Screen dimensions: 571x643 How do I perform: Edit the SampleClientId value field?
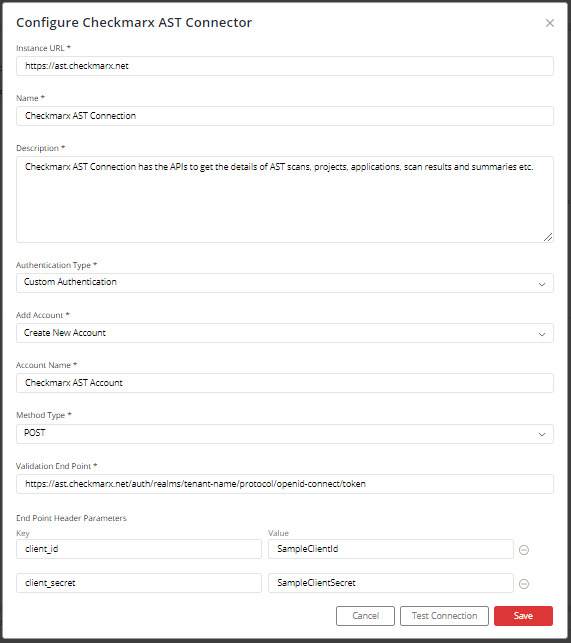(391, 549)
